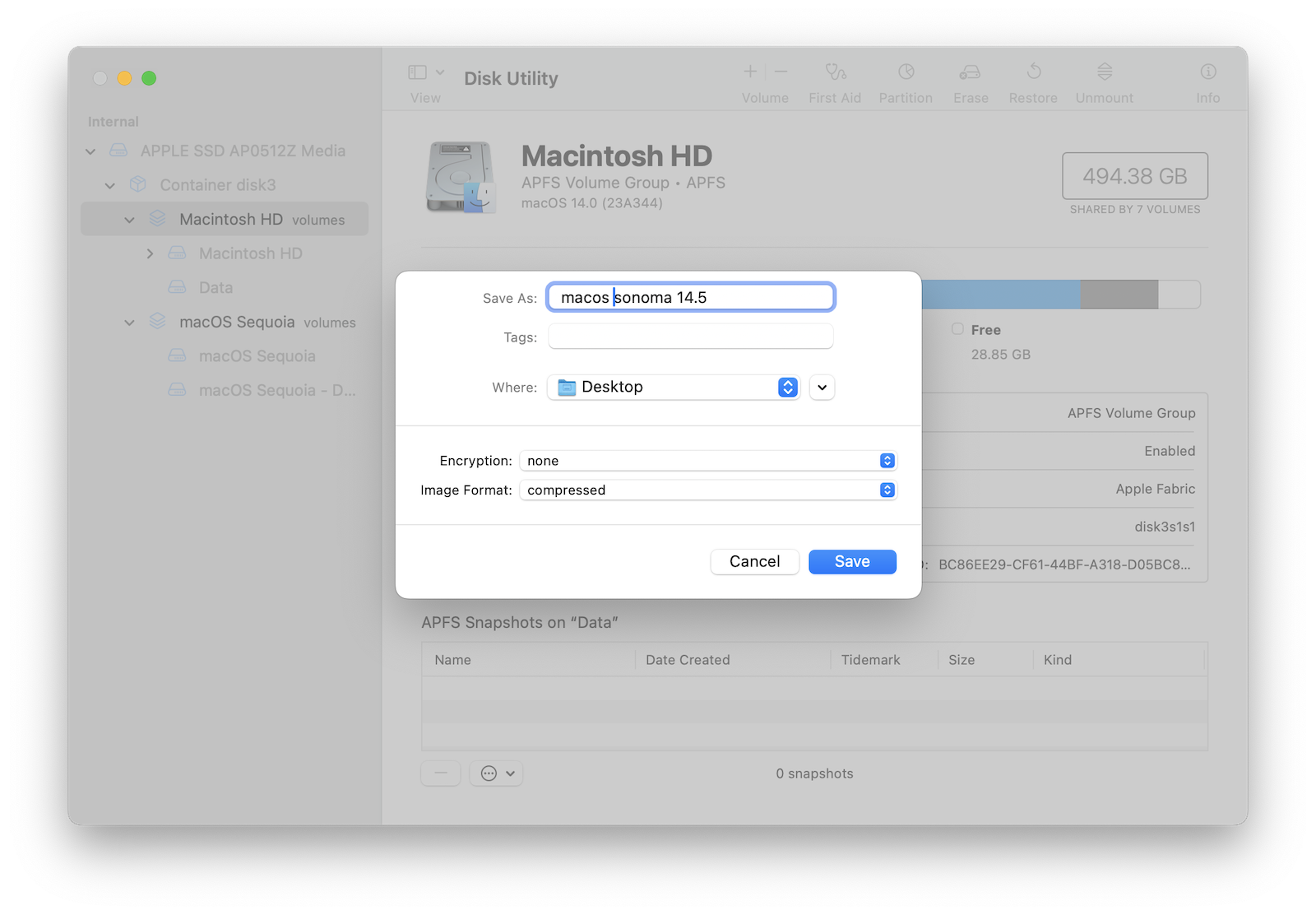Click the sidebar View toggle icon
Viewport: 1316px width, 915px height.
tap(417, 72)
